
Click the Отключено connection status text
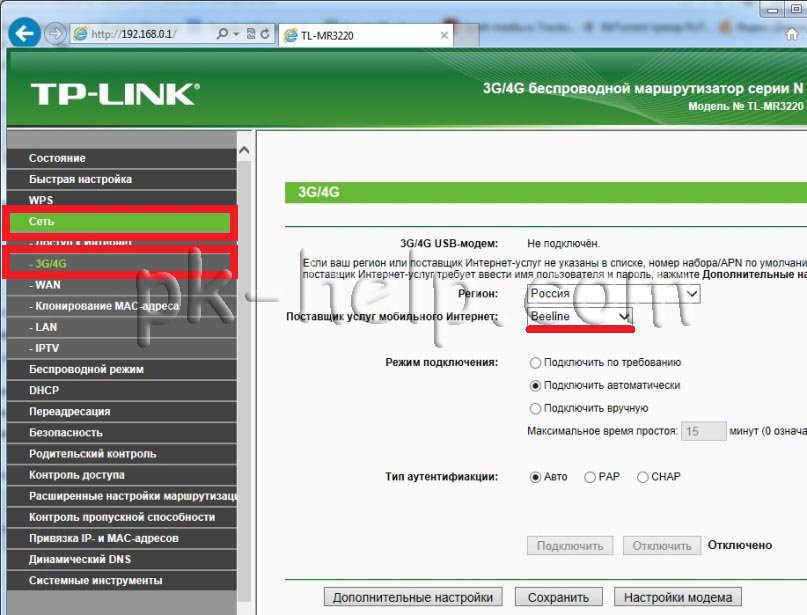740,545
